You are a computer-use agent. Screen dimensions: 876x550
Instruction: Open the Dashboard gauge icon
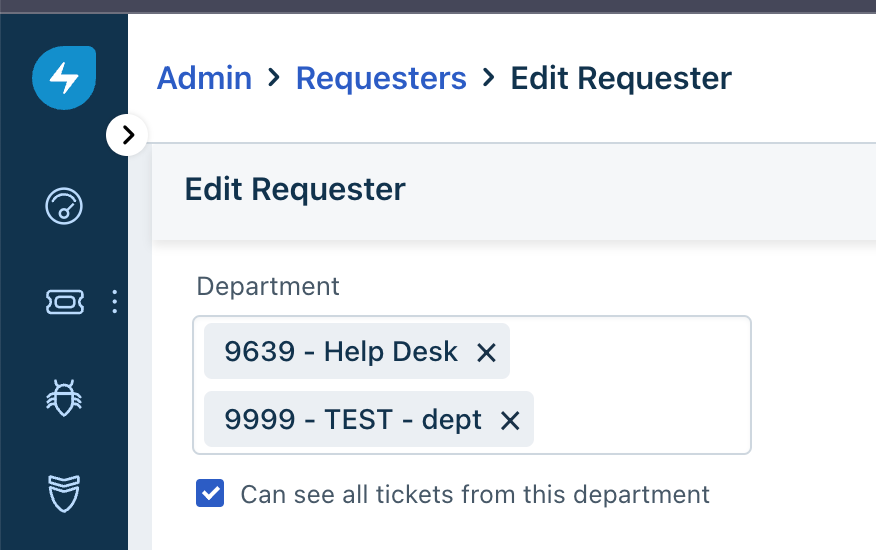64,206
